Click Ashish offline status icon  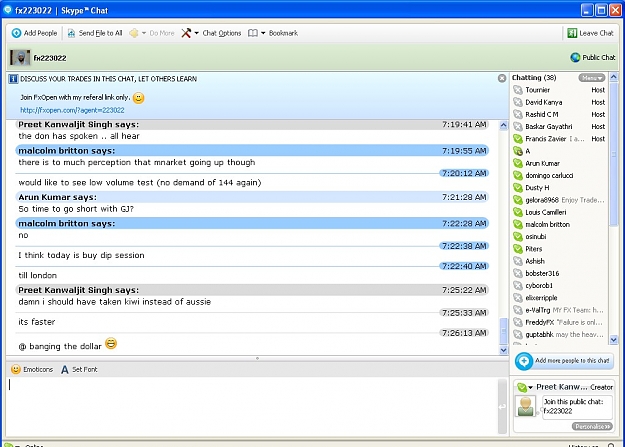point(518,261)
